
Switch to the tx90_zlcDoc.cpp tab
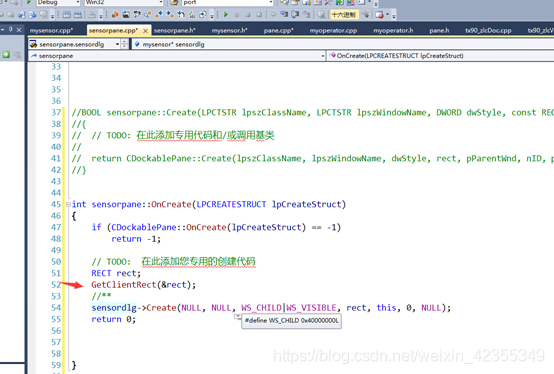pos(488,30)
